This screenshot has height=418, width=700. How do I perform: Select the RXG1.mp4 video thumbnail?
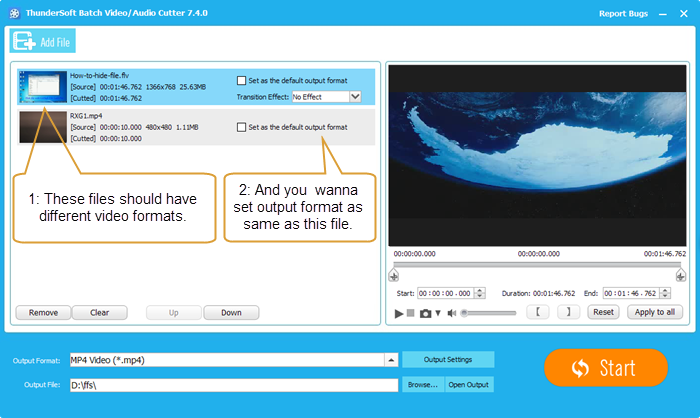point(42,127)
